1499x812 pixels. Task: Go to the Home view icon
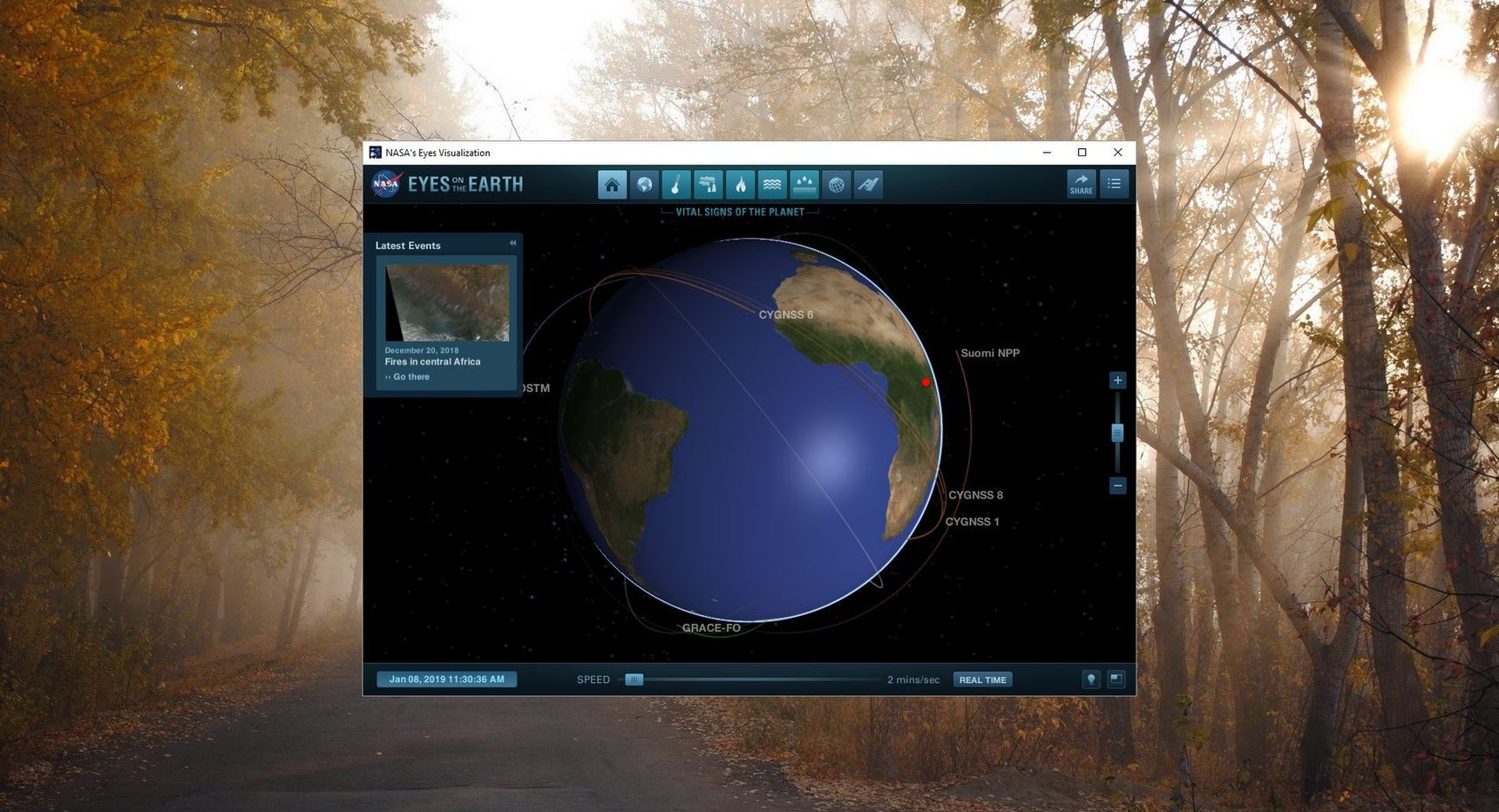point(612,185)
